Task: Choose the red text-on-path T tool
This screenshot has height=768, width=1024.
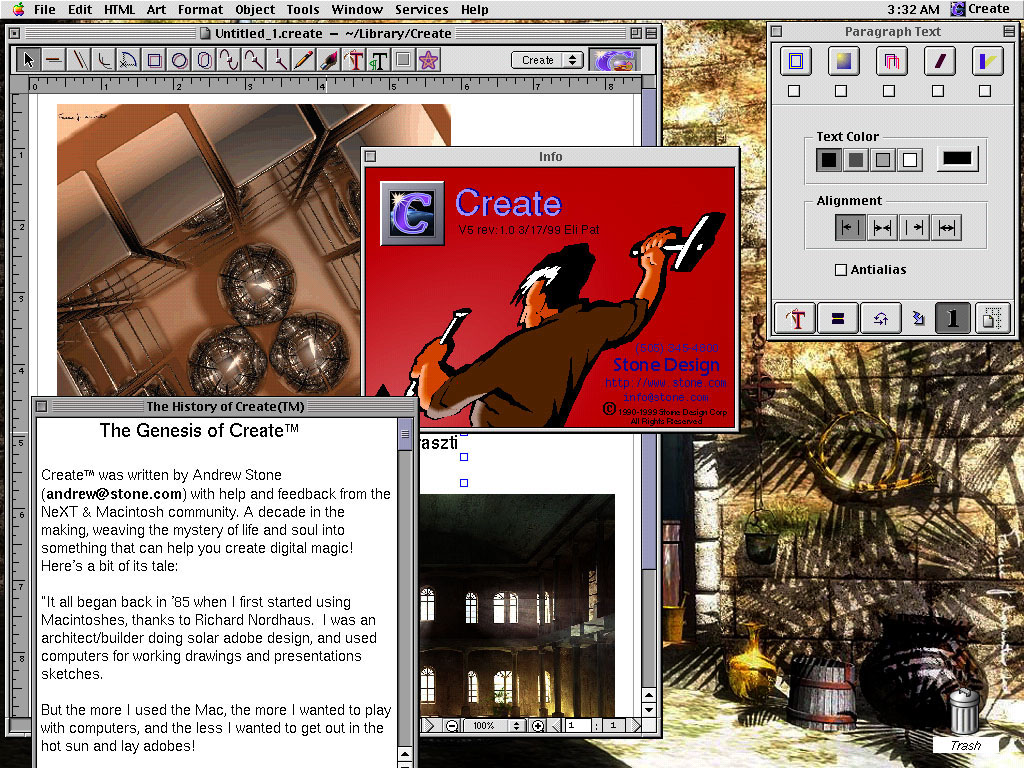Action: click(354, 60)
